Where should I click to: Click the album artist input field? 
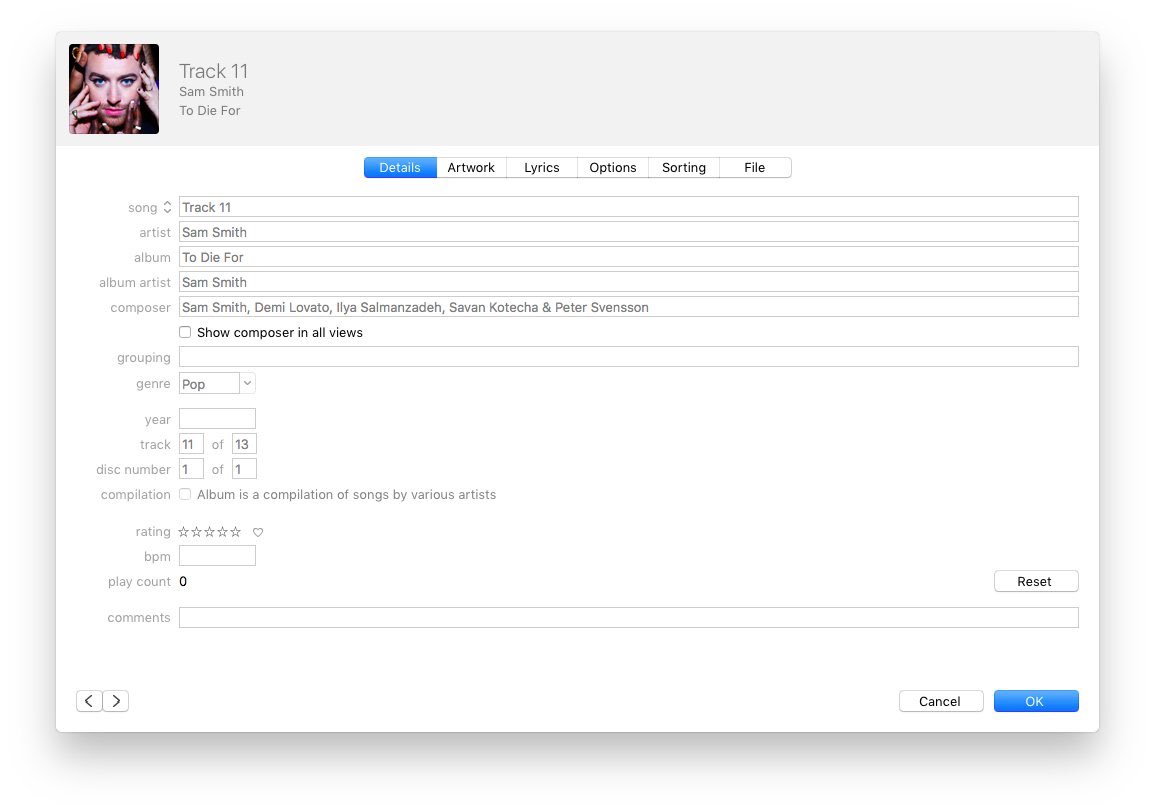click(628, 282)
